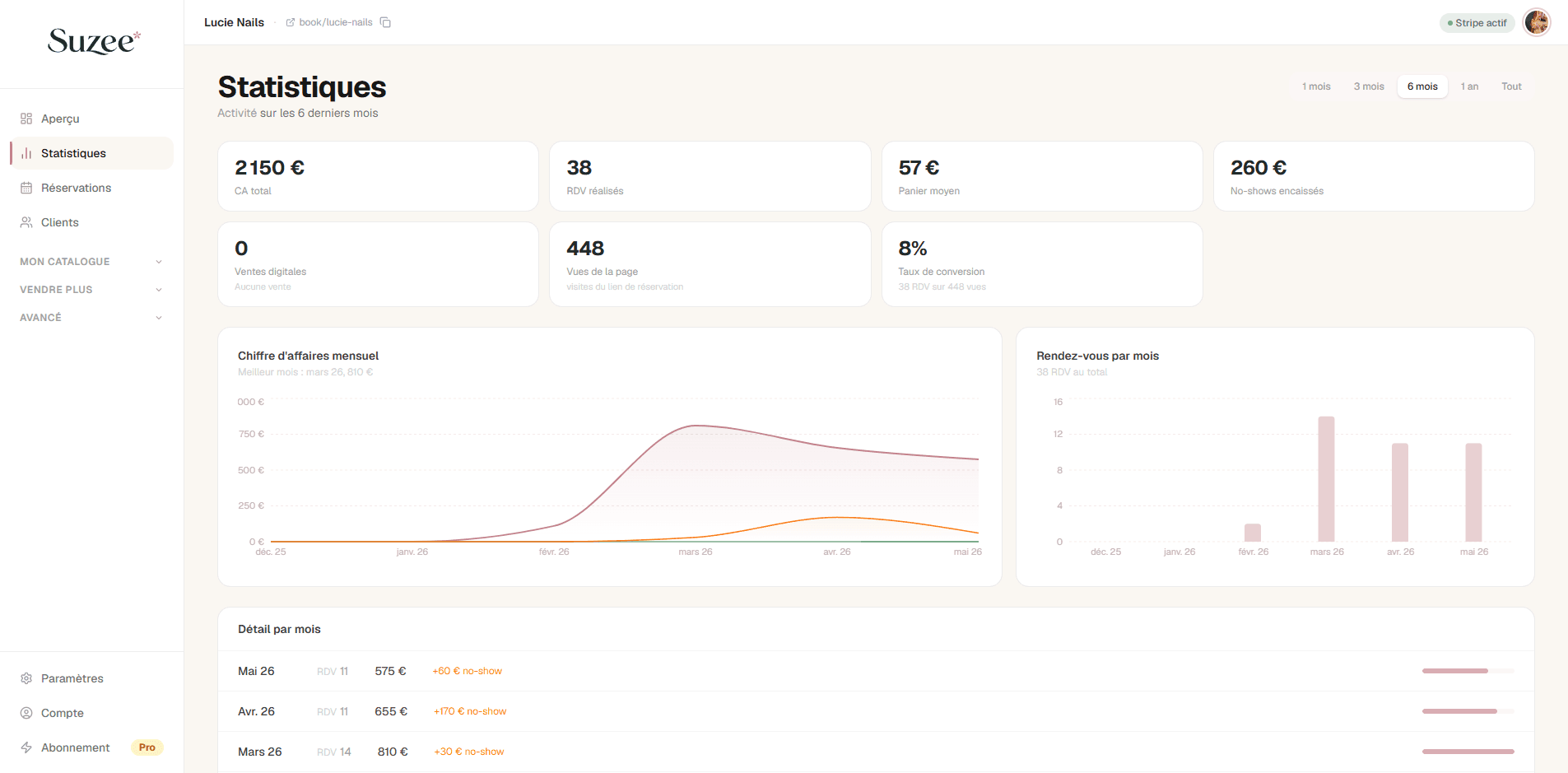The image size is (1568, 773).
Task: Copy the booking link with the copy icon
Action: (x=385, y=22)
